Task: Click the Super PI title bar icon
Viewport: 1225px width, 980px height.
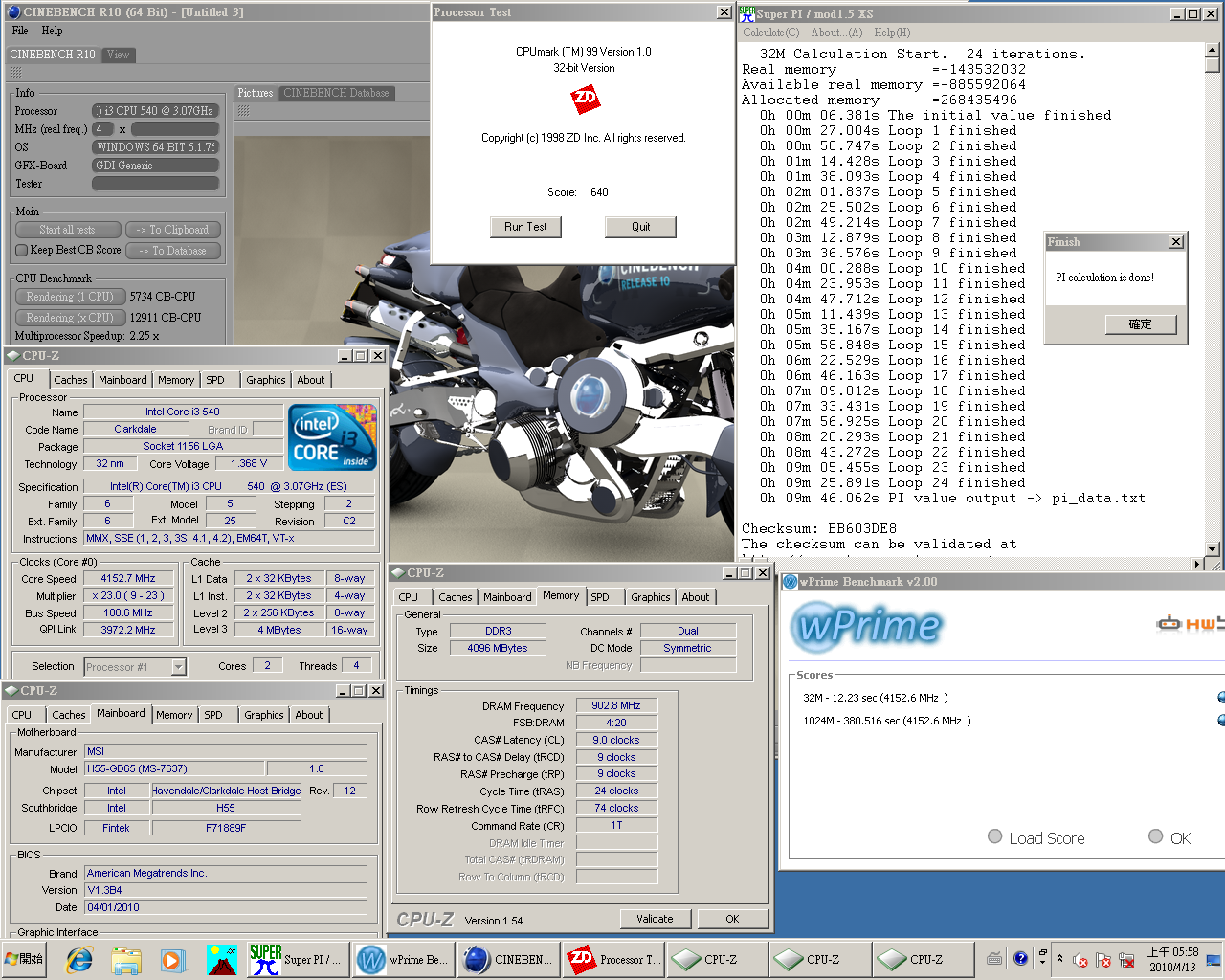Action: click(746, 13)
